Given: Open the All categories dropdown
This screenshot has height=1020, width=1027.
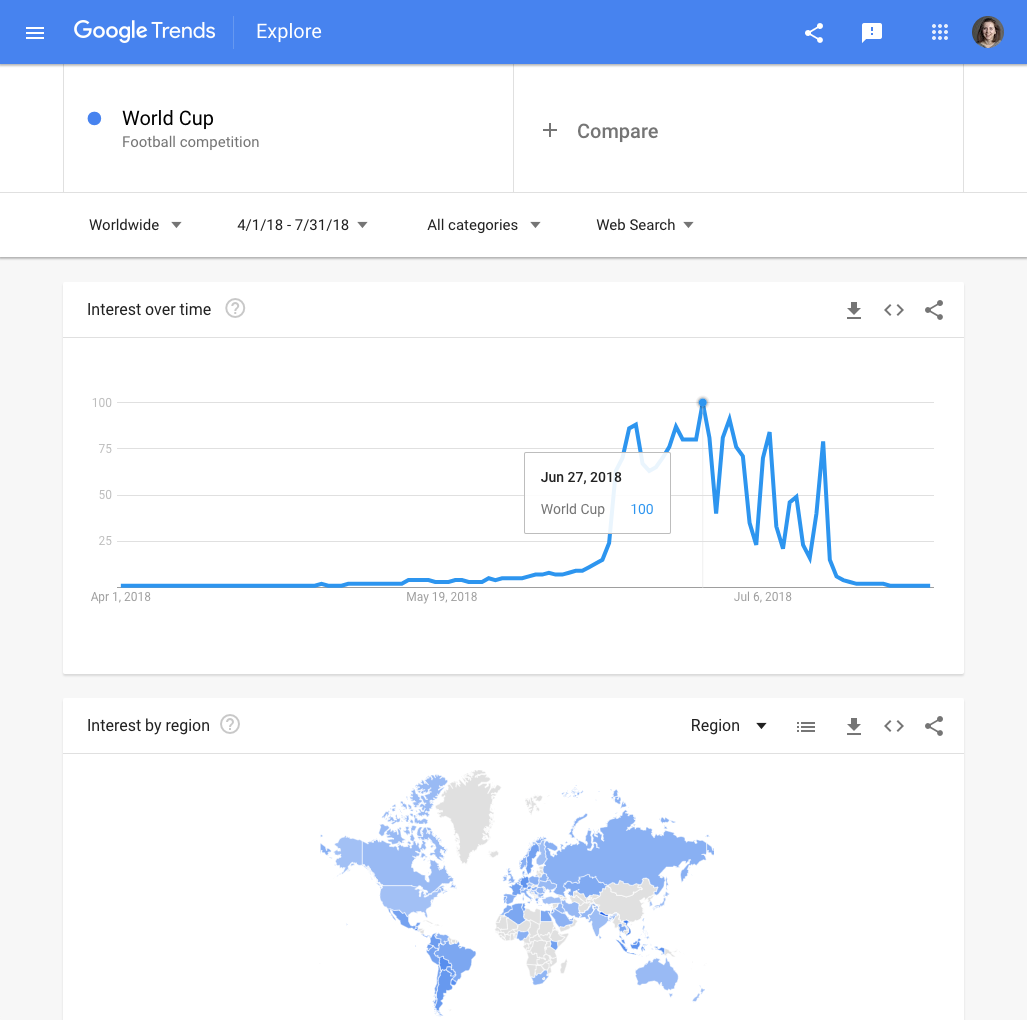Looking at the screenshot, I should pyautogui.click(x=483, y=225).
